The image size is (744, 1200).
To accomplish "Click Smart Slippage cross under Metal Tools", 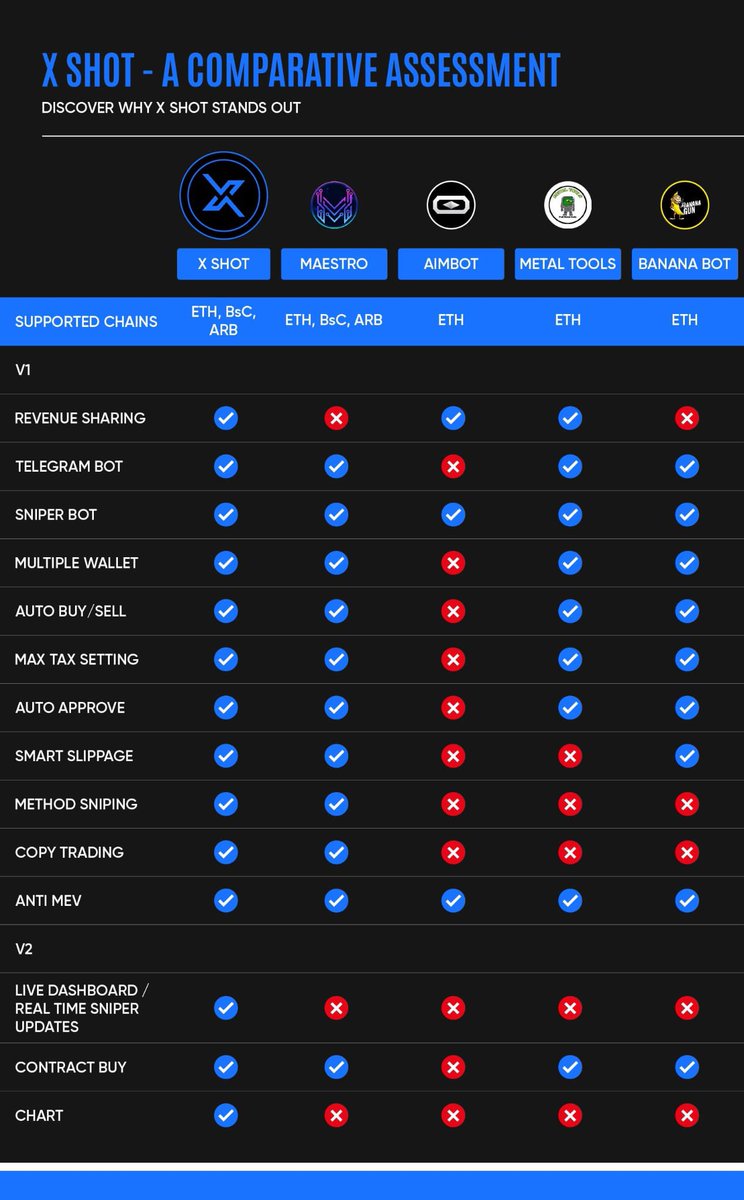I will coord(570,756).
